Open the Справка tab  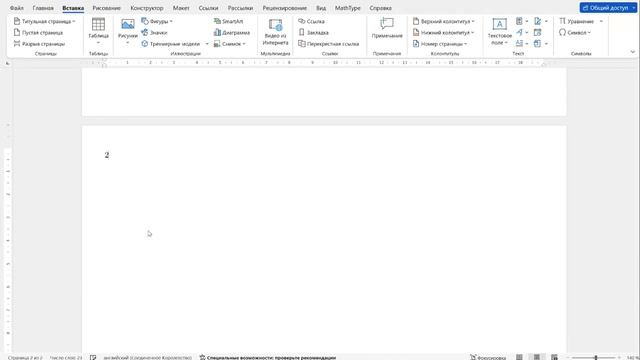(x=380, y=8)
